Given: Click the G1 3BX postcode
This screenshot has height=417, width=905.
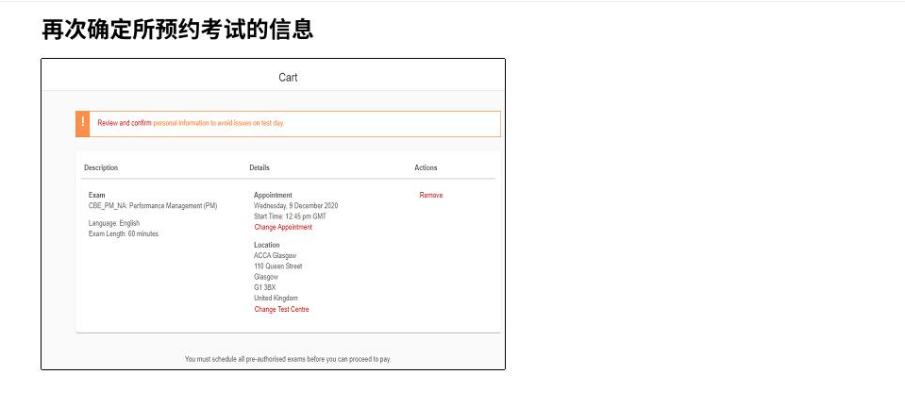Looking at the screenshot, I should click(265, 288).
